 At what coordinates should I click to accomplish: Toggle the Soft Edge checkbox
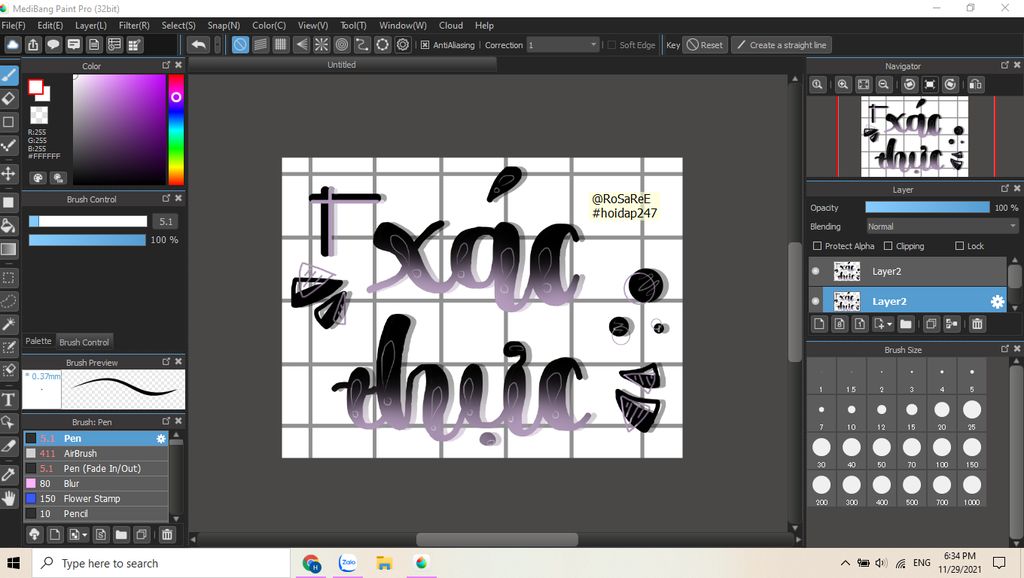click(612, 45)
